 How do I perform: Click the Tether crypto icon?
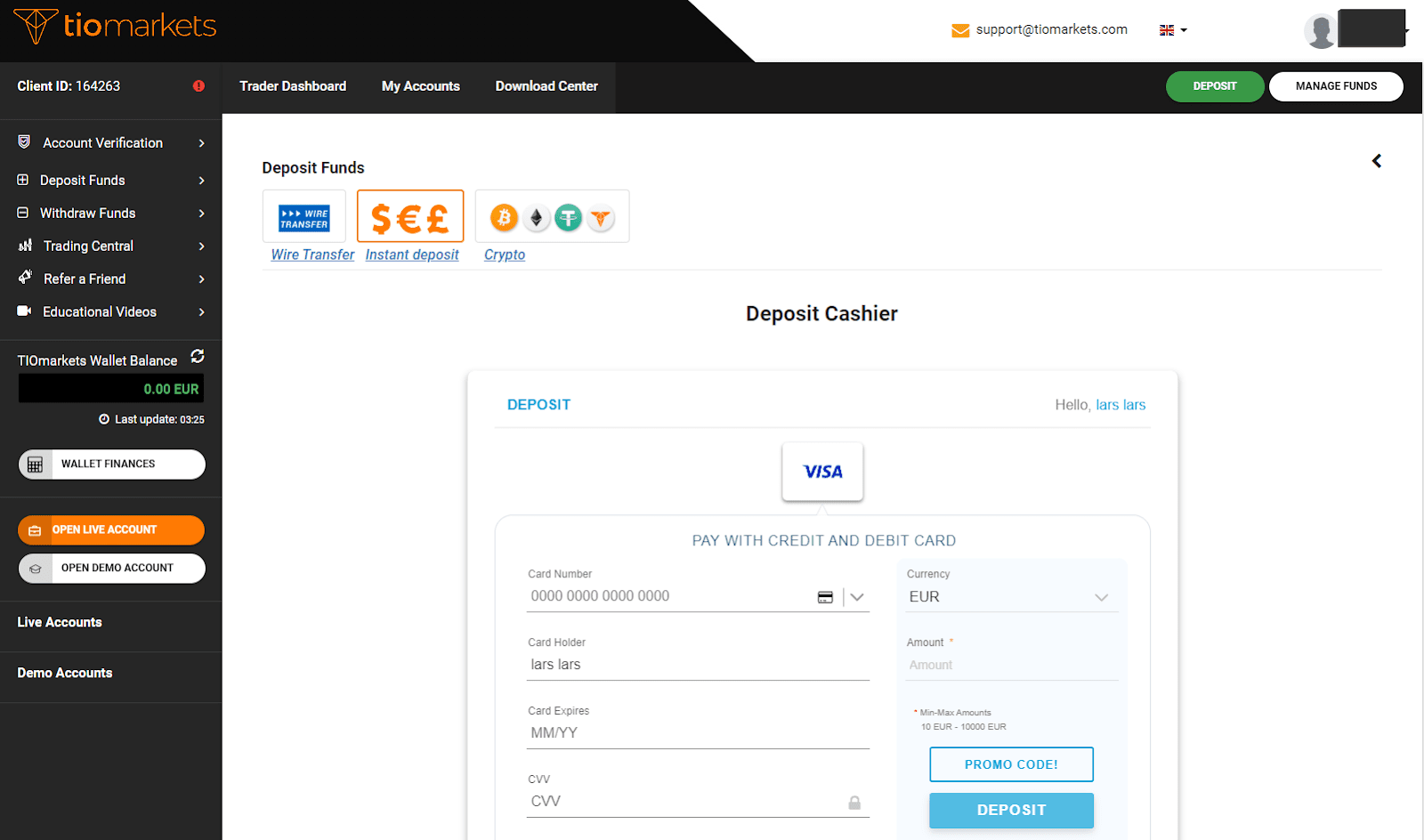[568, 217]
